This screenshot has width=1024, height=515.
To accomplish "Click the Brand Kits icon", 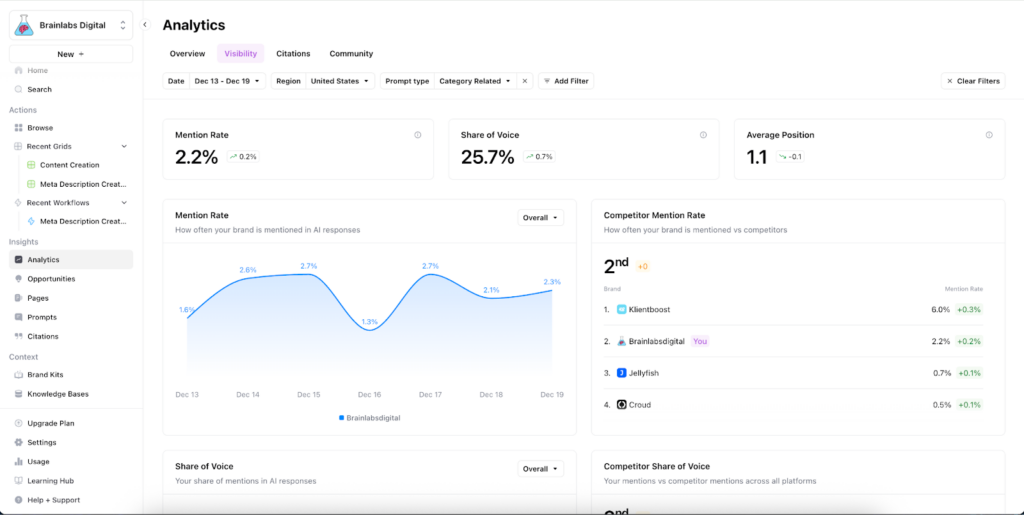I will (x=18, y=375).
